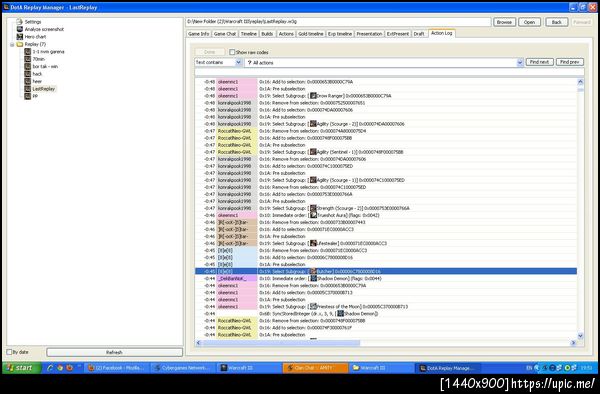
Task: Click the Find next button
Action: pos(540,62)
